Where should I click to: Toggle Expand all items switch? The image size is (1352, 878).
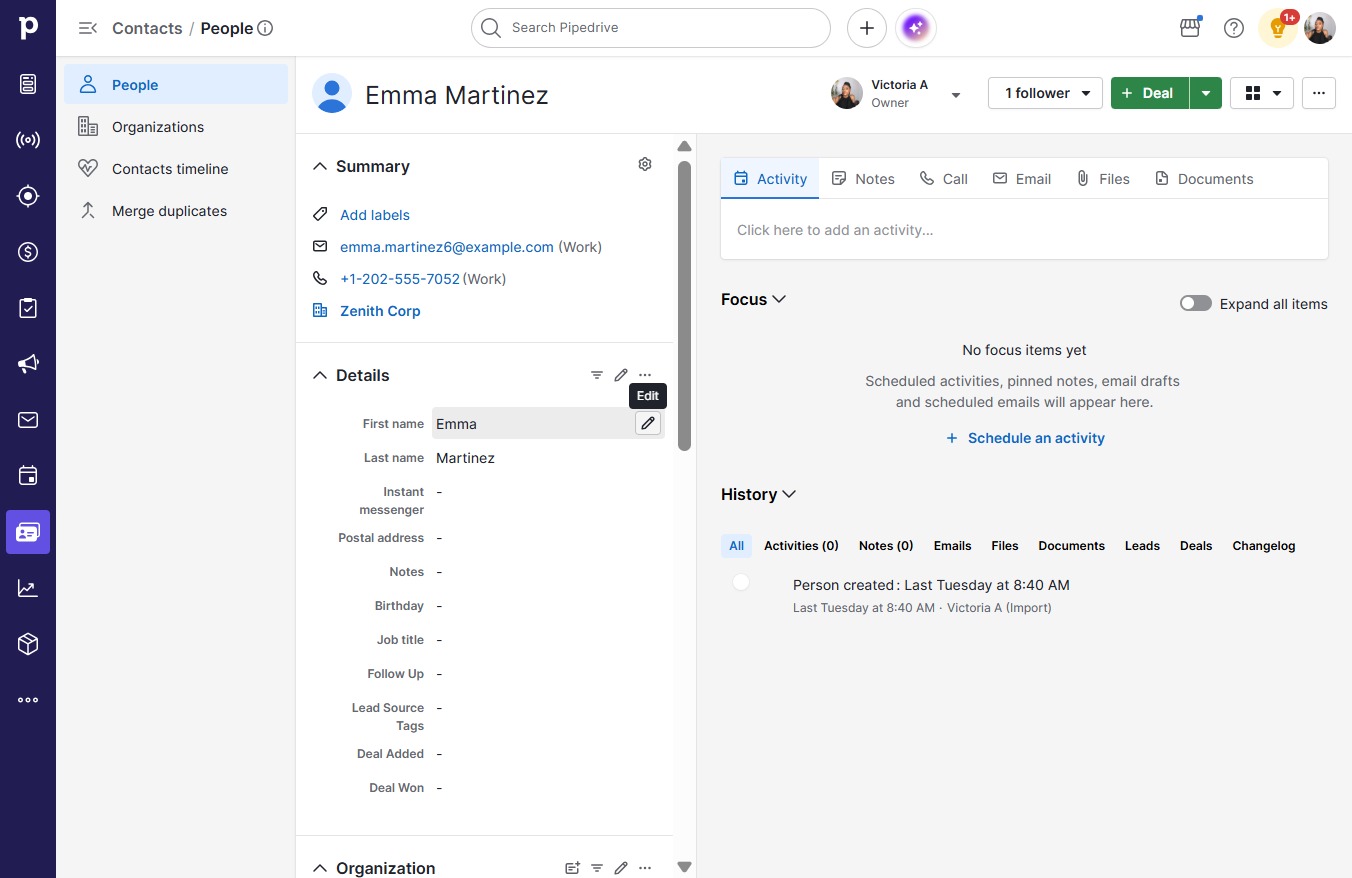click(x=1196, y=303)
